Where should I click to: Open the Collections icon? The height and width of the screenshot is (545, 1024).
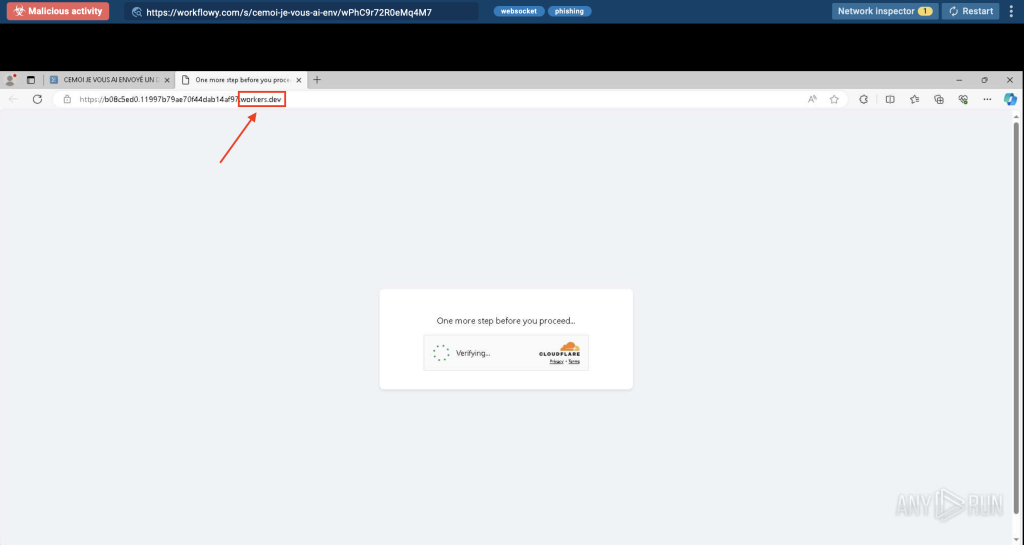click(939, 99)
